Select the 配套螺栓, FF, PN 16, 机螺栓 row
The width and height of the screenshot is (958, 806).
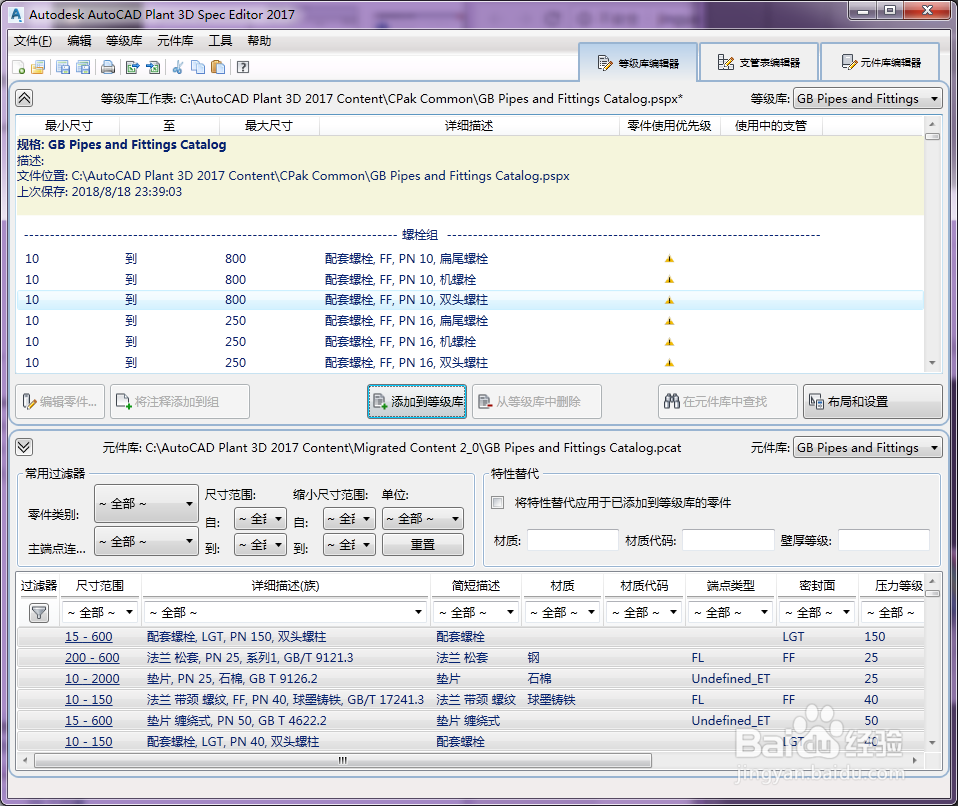pos(470,342)
